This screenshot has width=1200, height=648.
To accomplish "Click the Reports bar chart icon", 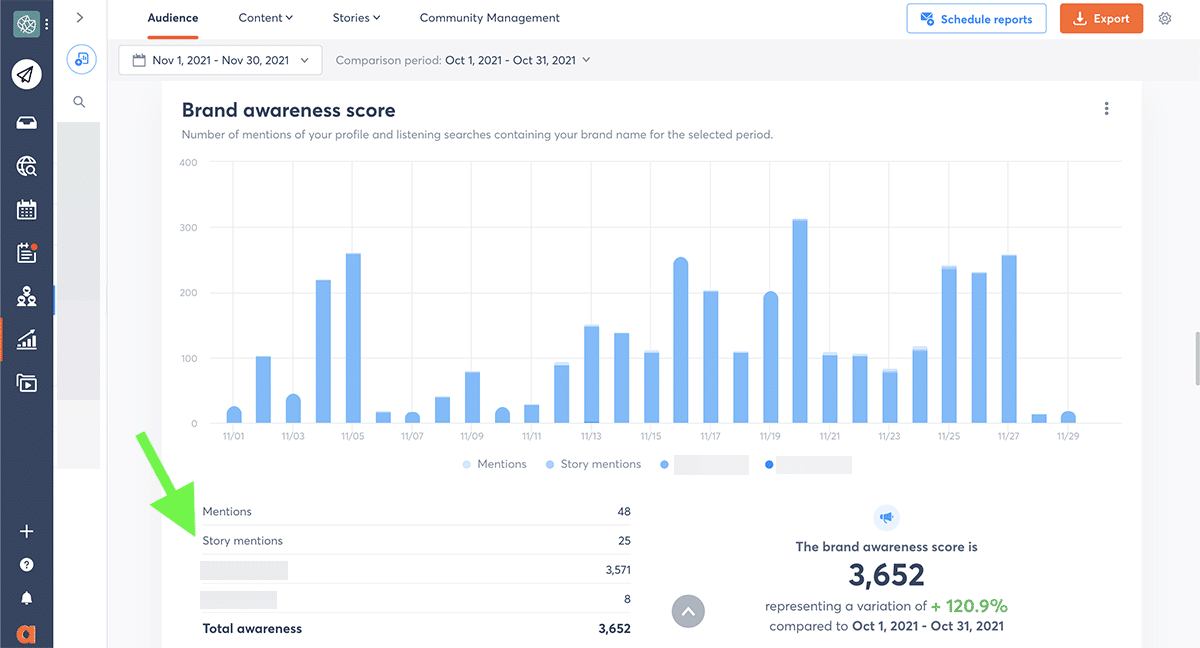I will click(x=27, y=340).
